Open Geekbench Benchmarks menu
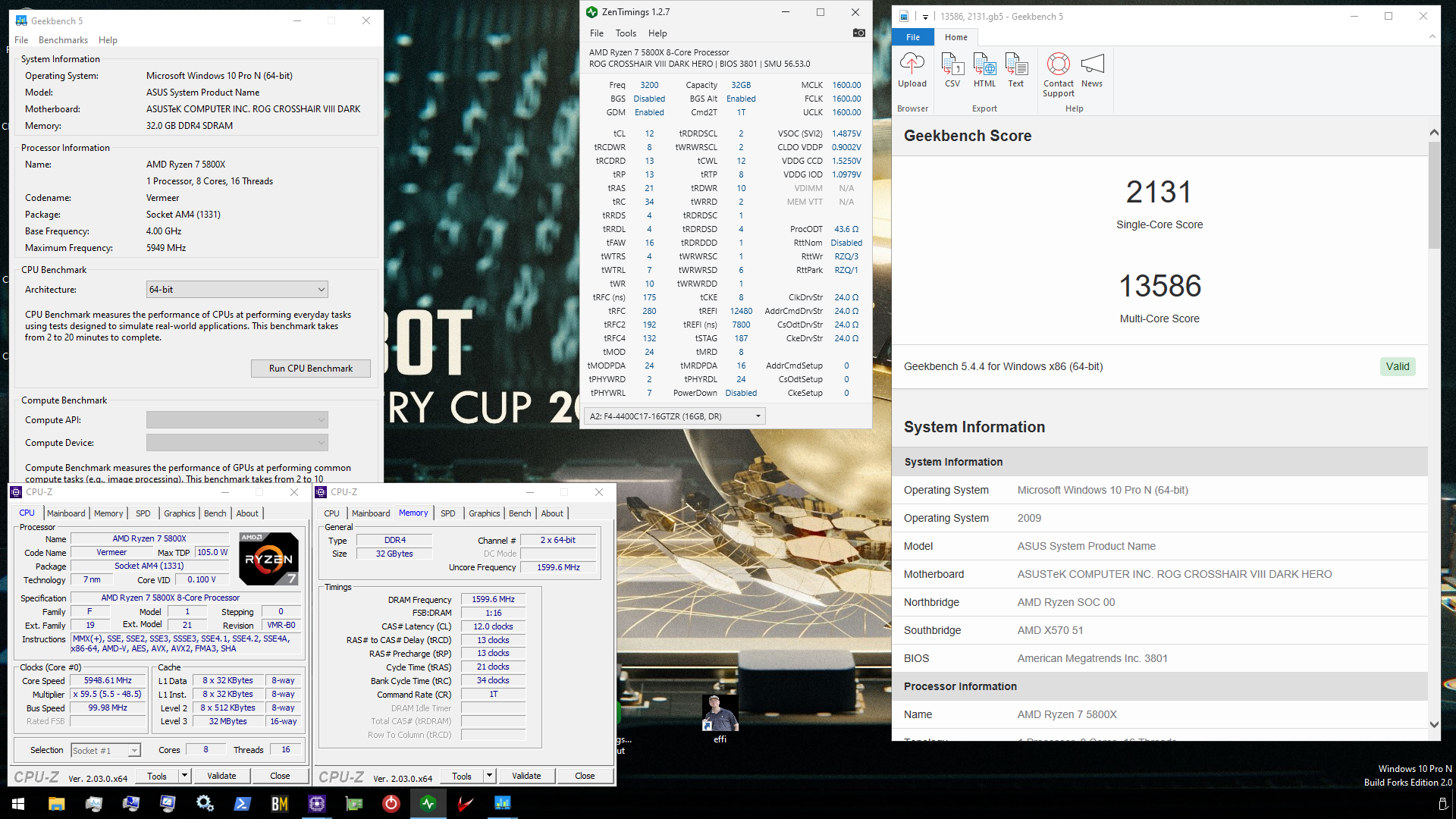1456x819 pixels. click(63, 40)
